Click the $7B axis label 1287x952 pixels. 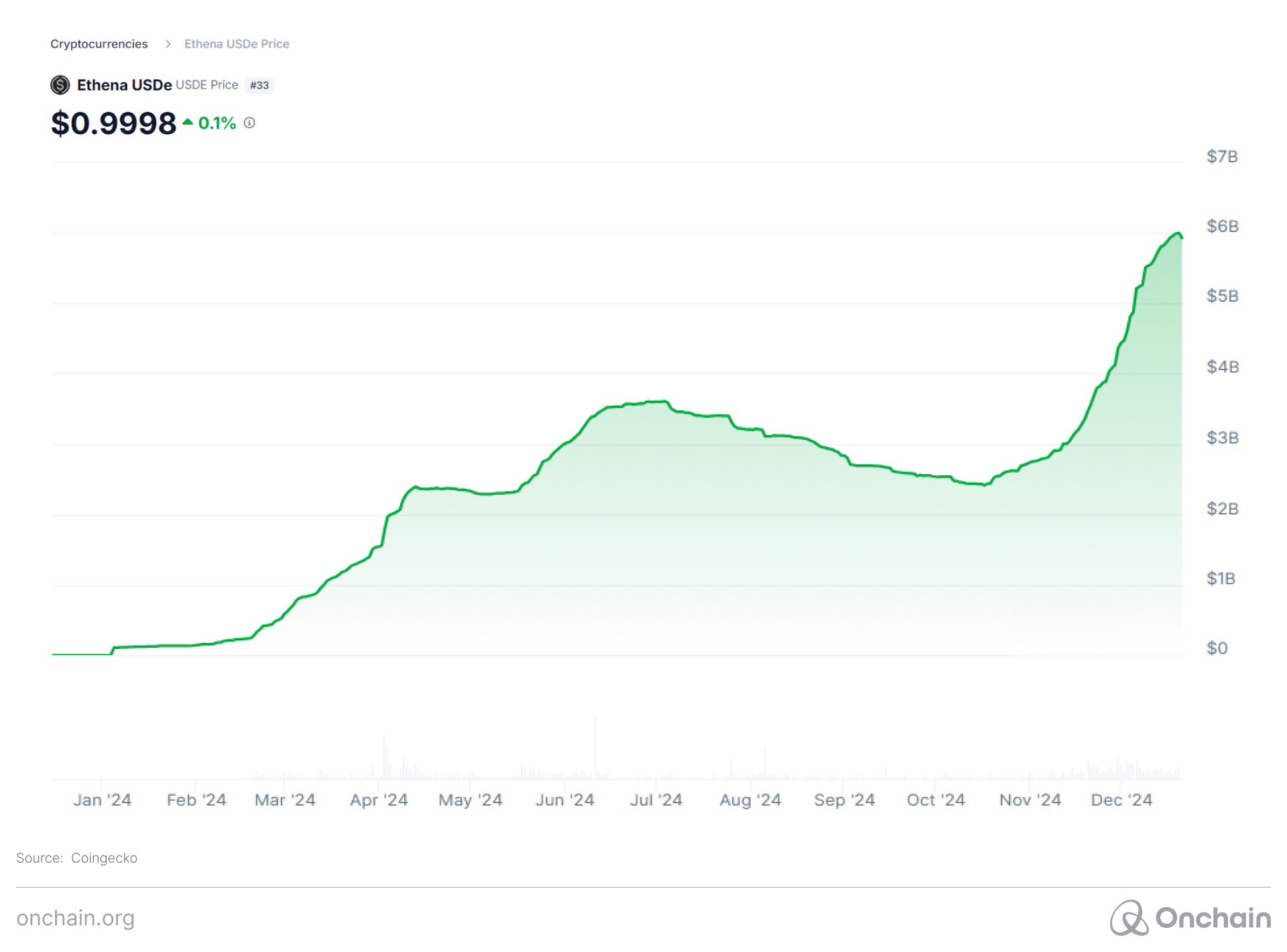pos(1222,156)
